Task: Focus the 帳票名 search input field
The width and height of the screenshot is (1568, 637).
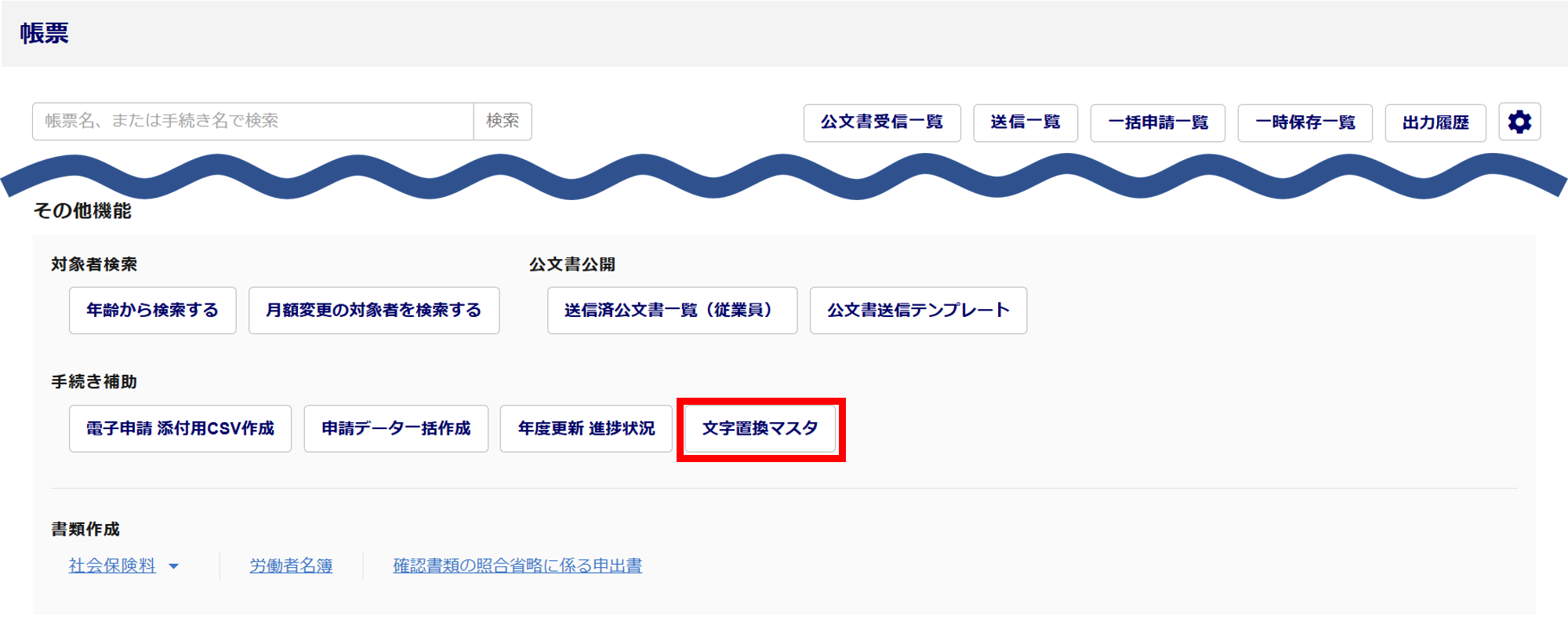Action: [252, 122]
